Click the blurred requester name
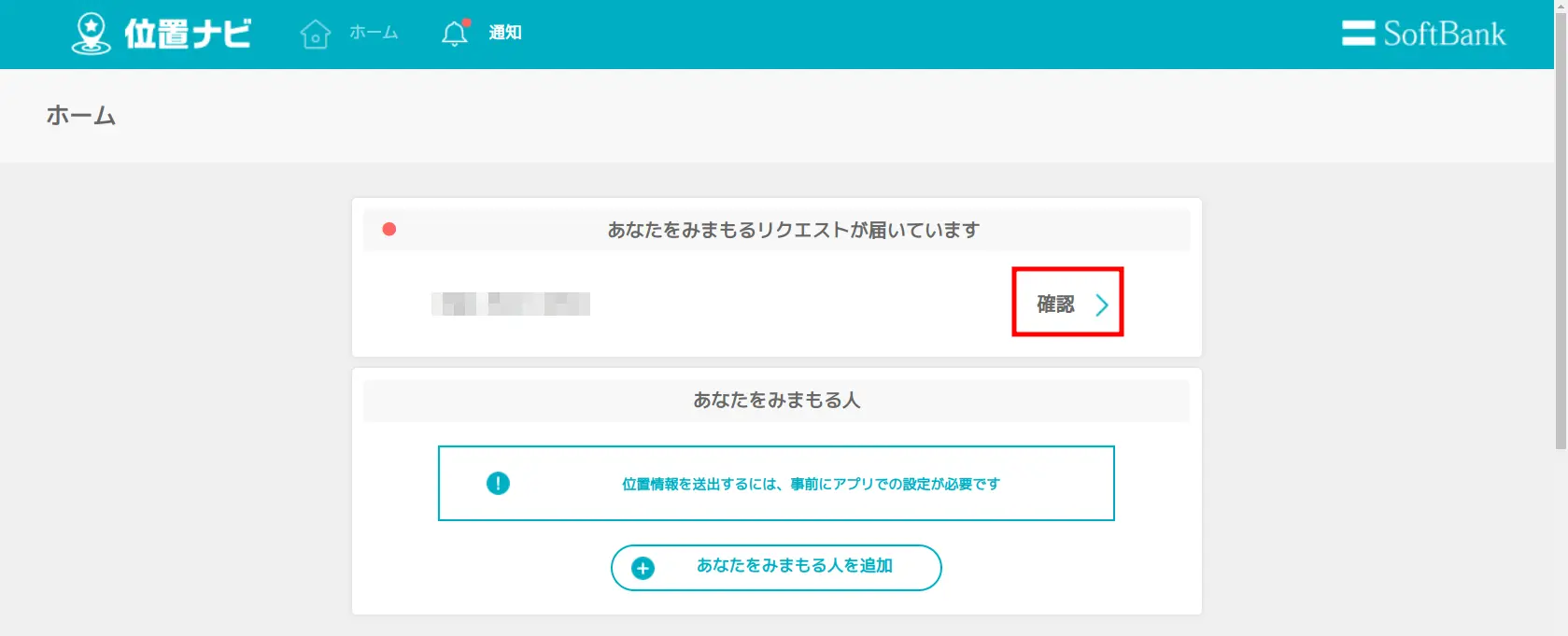Viewport: 1568px width, 636px height. tap(511, 304)
